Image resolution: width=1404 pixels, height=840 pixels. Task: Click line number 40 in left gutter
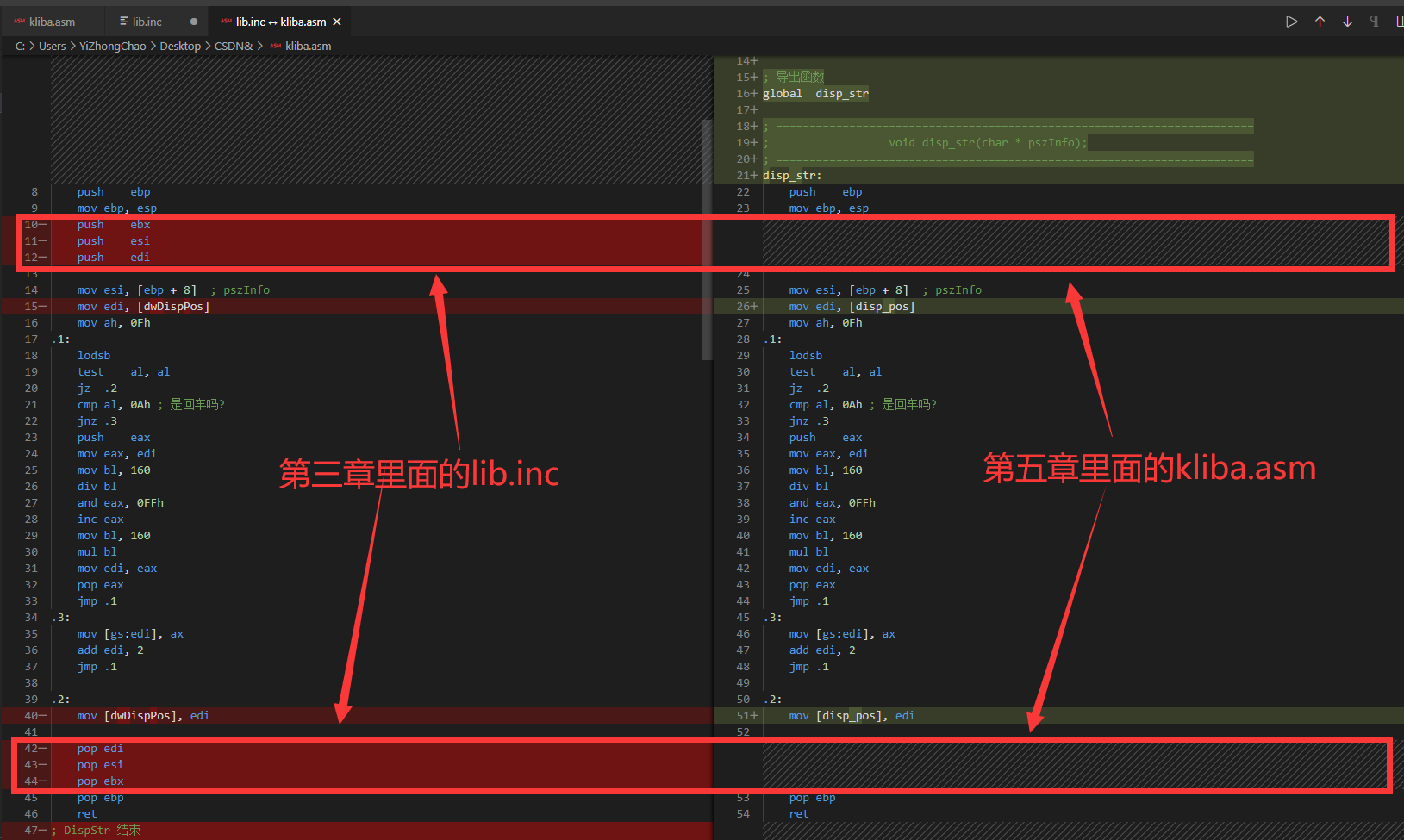pyautogui.click(x=31, y=716)
